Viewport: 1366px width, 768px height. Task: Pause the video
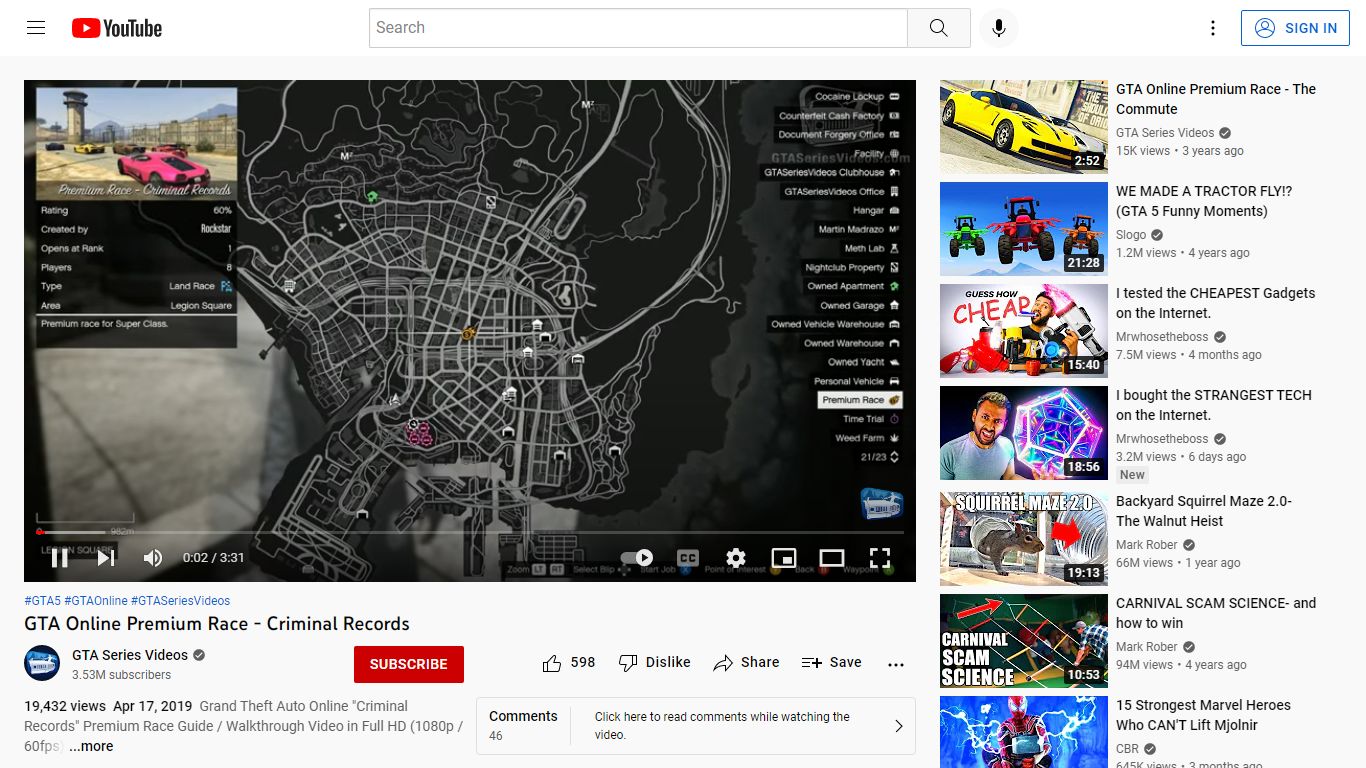pos(60,557)
